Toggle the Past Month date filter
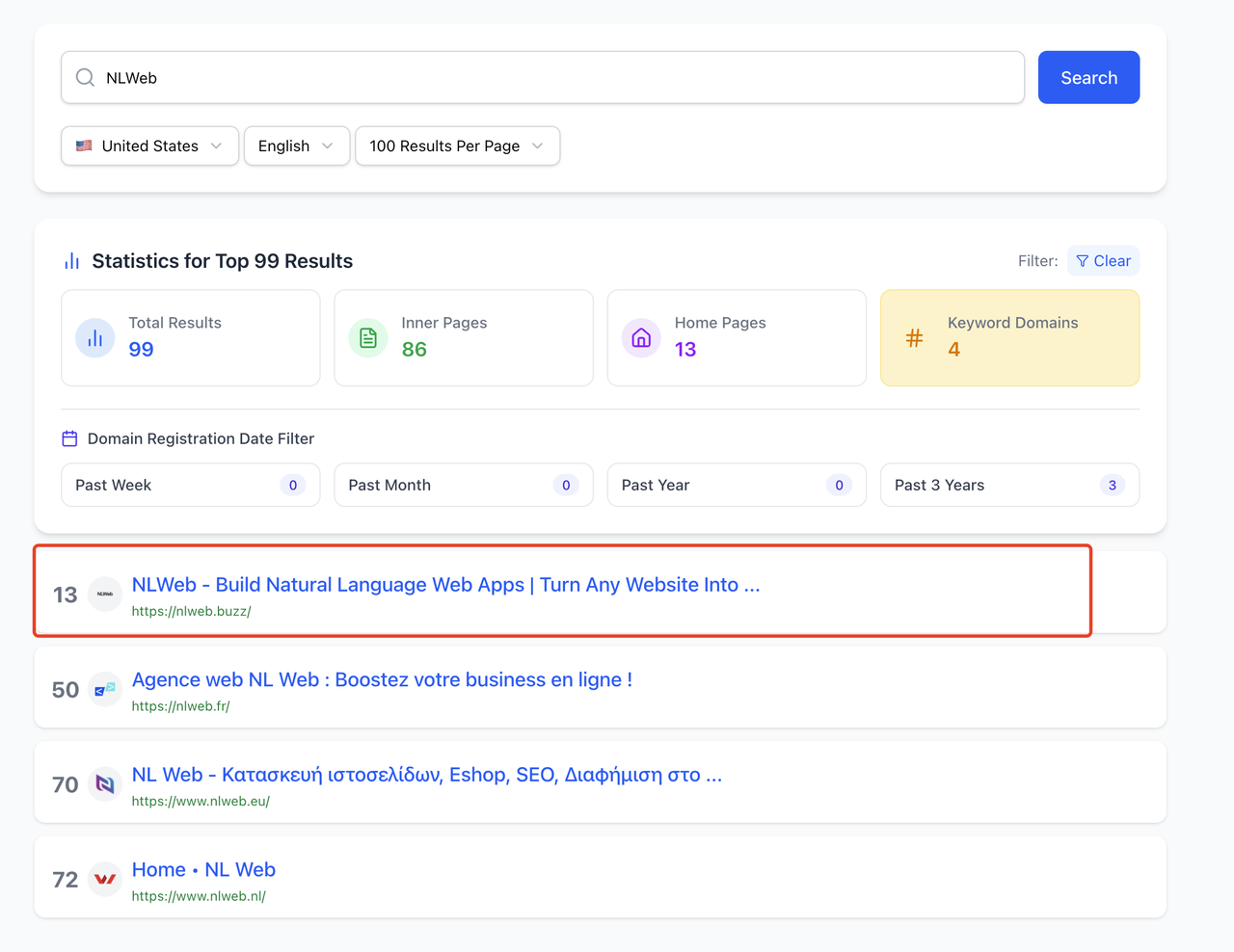This screenshot has width=1234, height=952. pyautogui.click(x=463, y=485)
